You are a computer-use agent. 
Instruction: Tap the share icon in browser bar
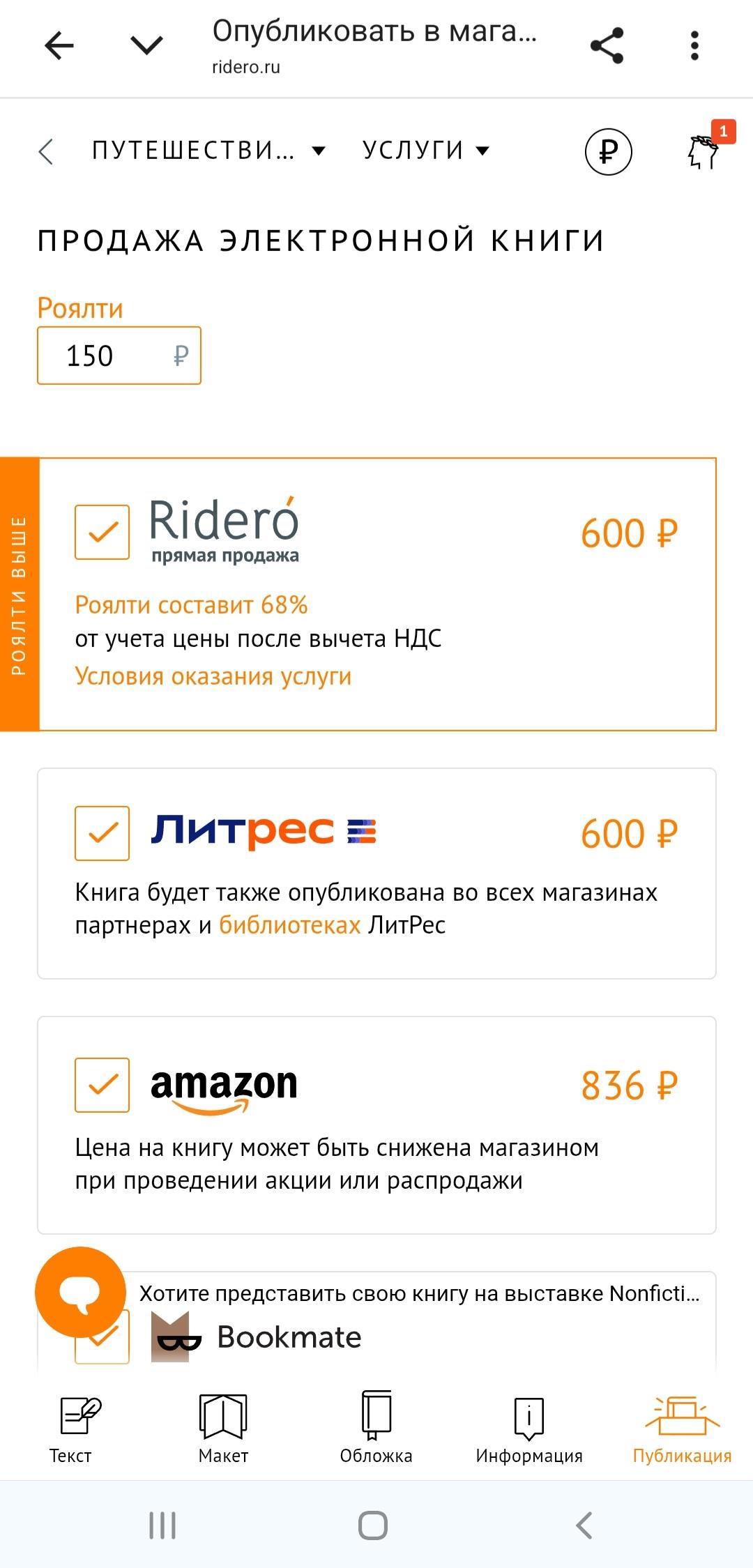(x=607, y=46)
